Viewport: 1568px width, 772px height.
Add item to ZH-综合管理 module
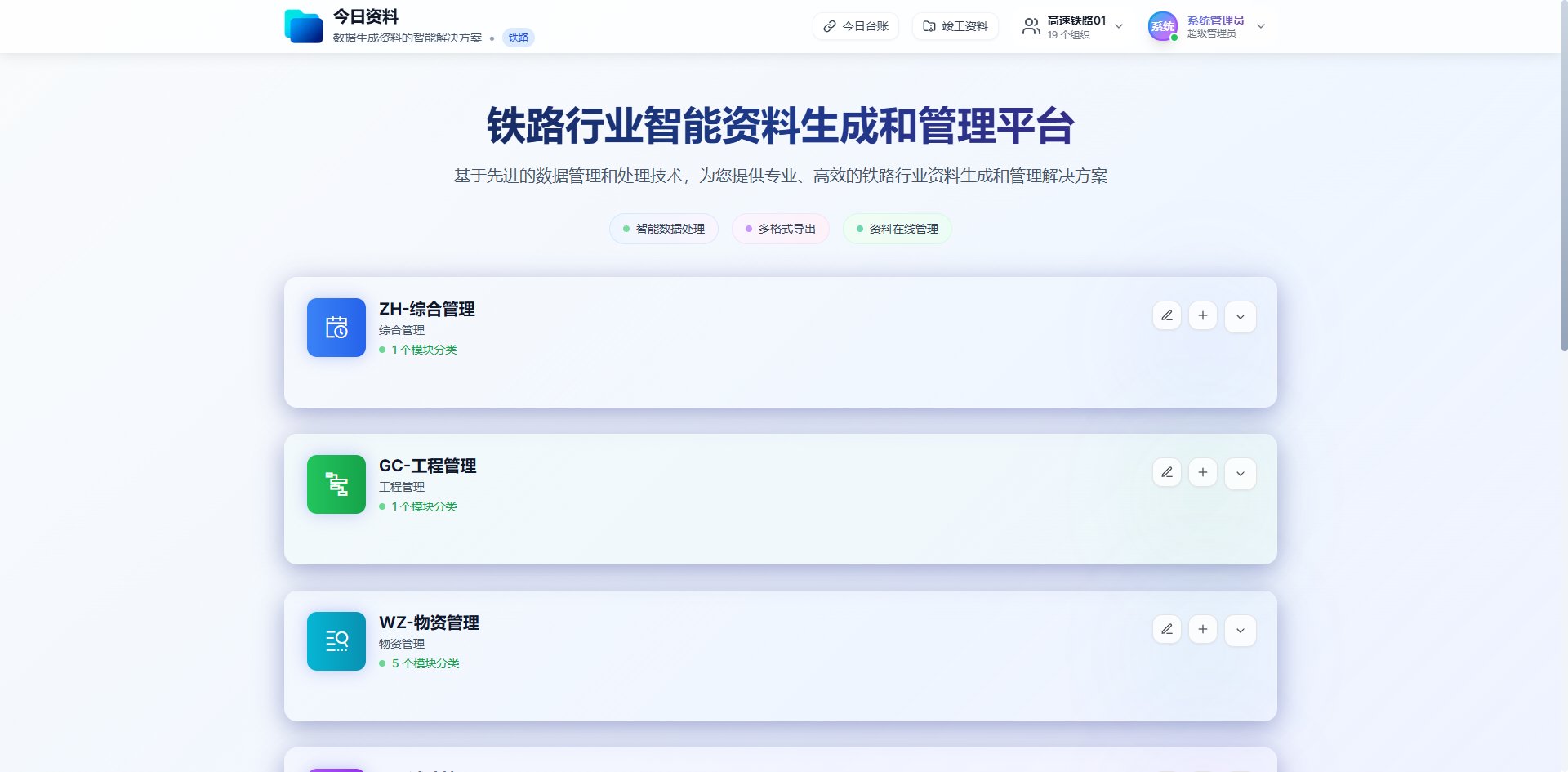click(x=1203, y=316)
